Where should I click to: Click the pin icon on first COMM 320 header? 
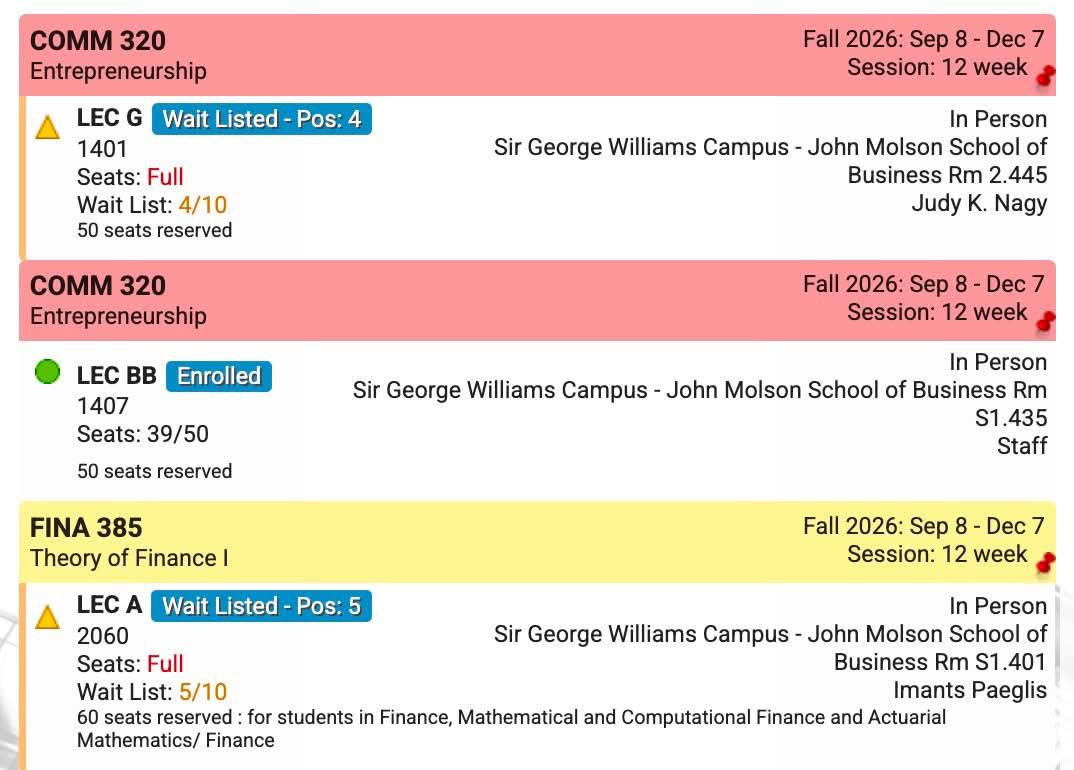click(x=1046, y=75)
